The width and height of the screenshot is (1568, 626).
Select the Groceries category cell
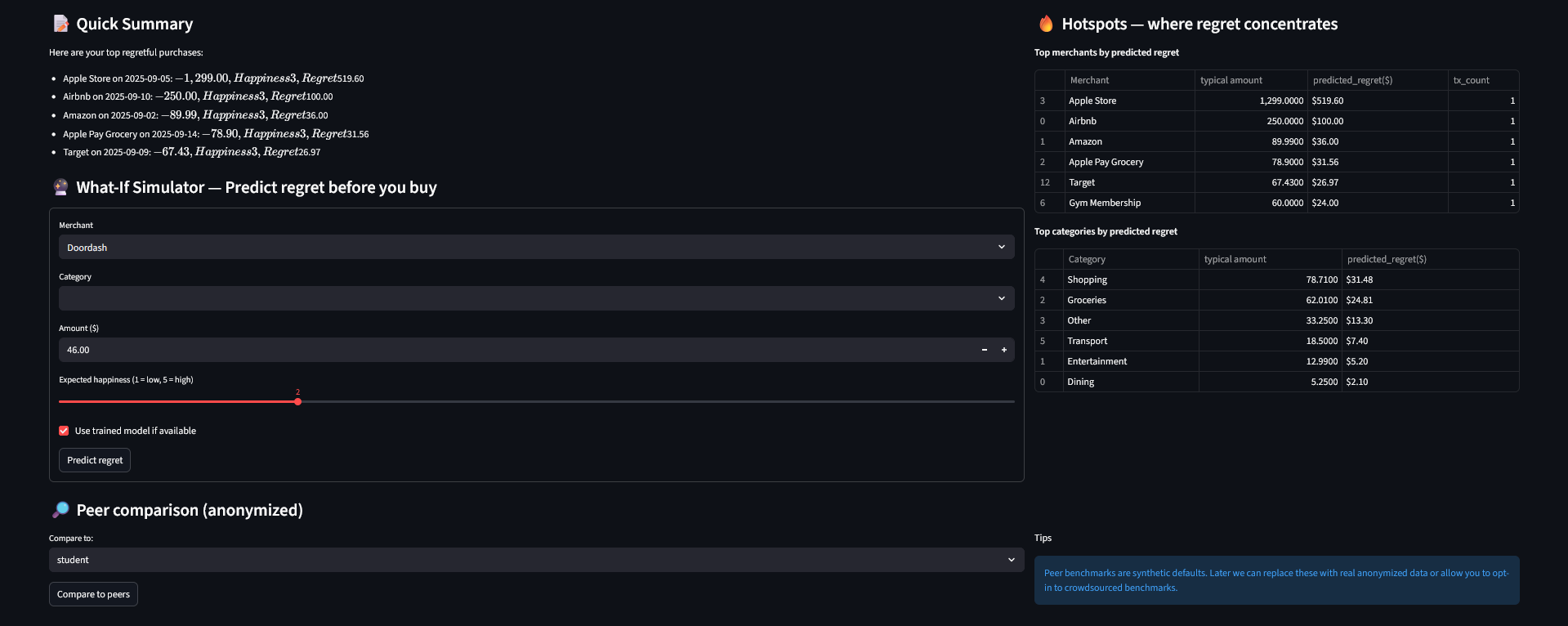pyautogui.click(x=1131, y=300)
